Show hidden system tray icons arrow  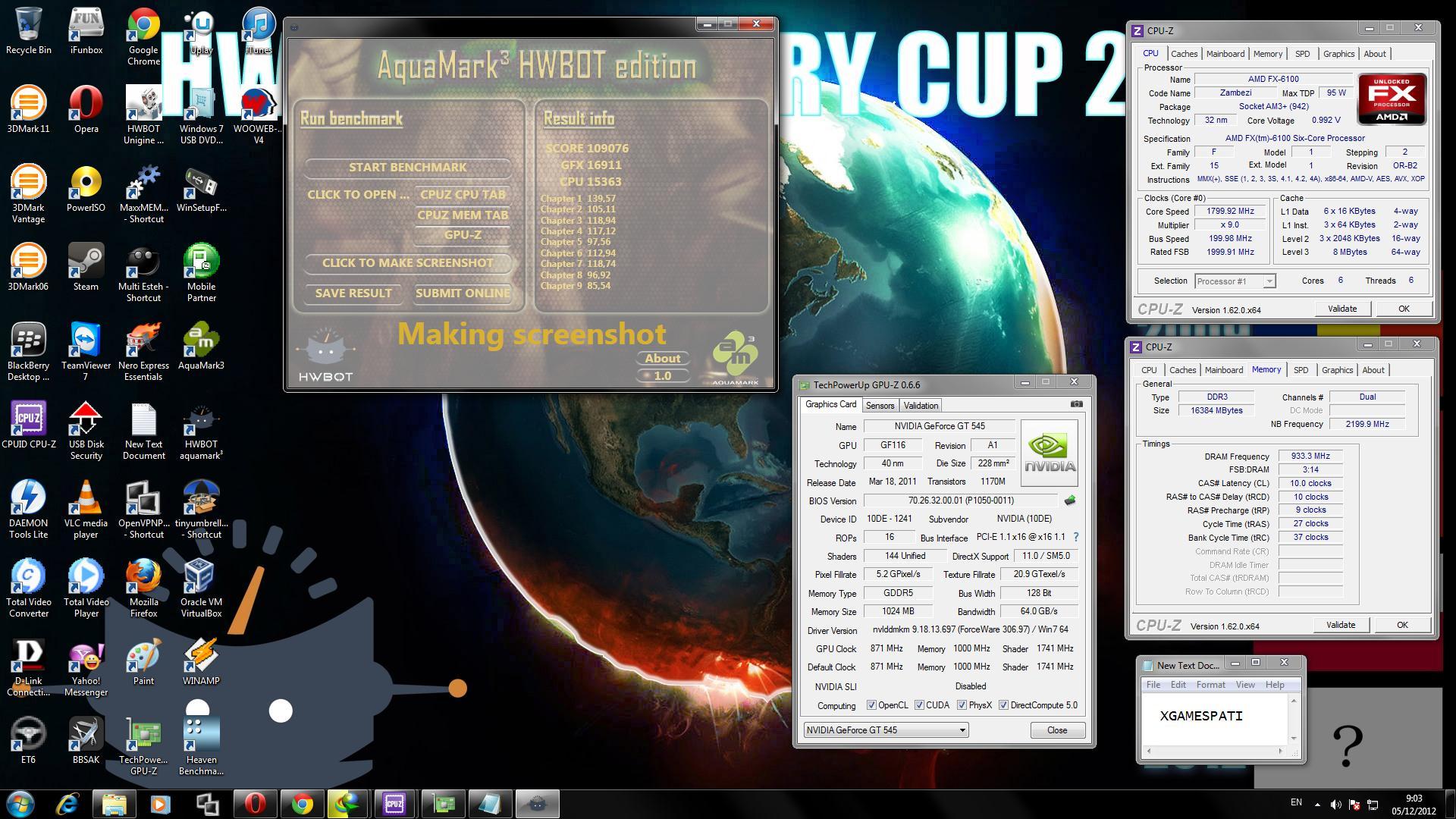(x=1317, y=804)
